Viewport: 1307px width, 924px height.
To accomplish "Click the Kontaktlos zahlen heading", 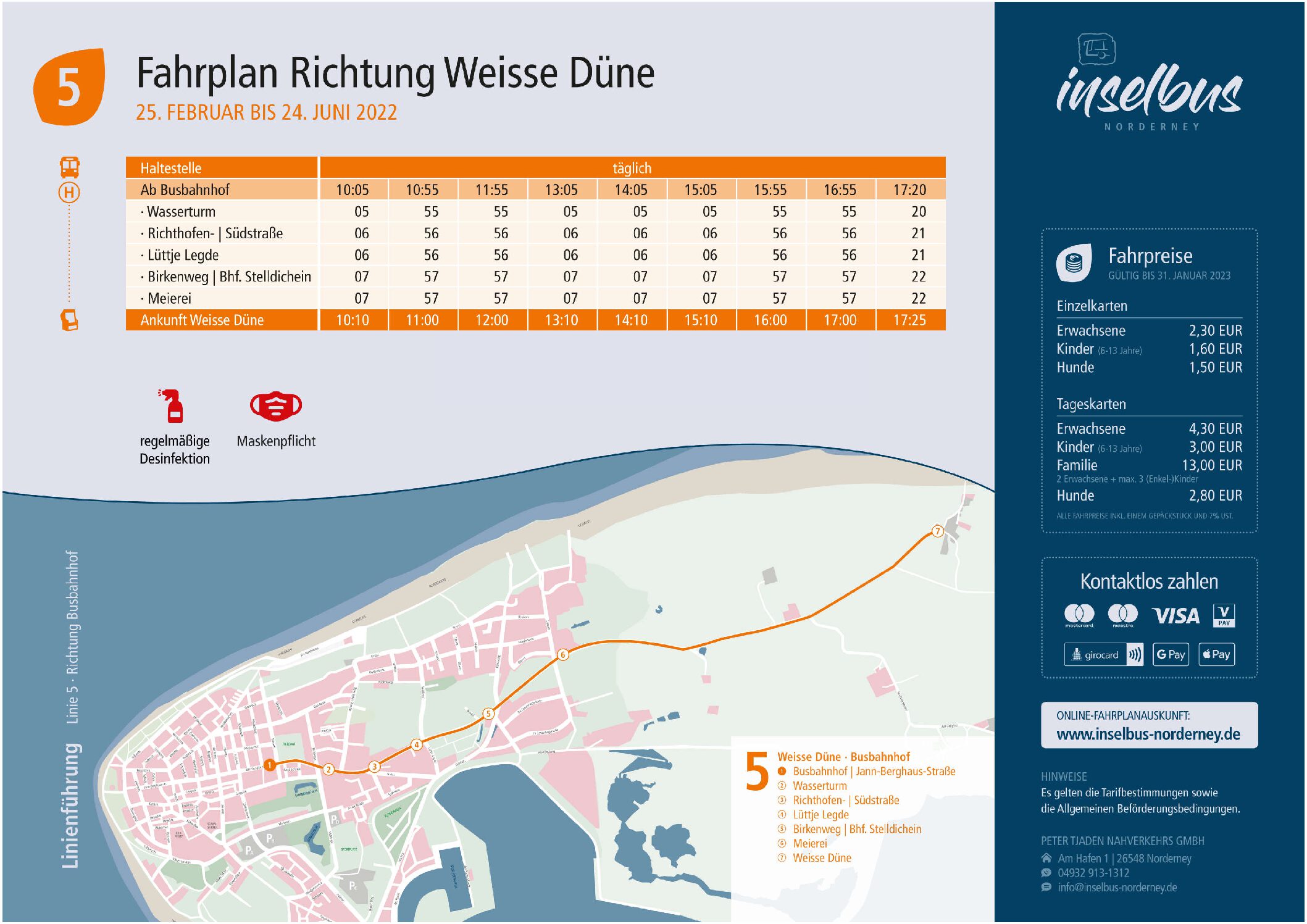I will tap(1149, 581).
